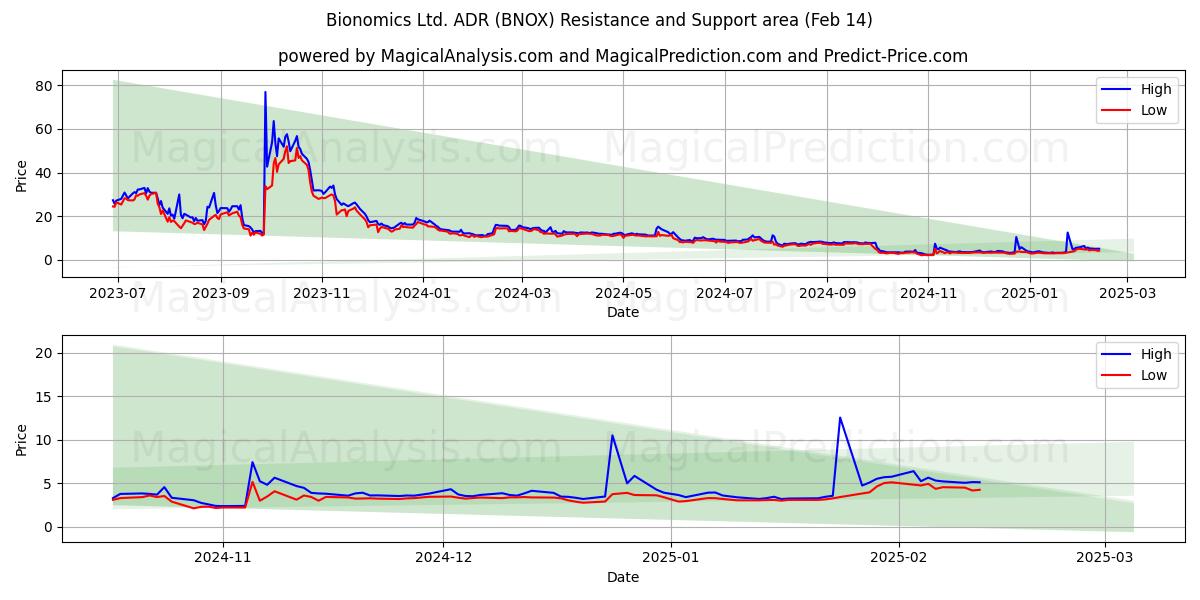The image size is (1200, 600).
Task: Click the 10 price tick in bottom chart
Action: pyautogui.click(x=45, y=440)
